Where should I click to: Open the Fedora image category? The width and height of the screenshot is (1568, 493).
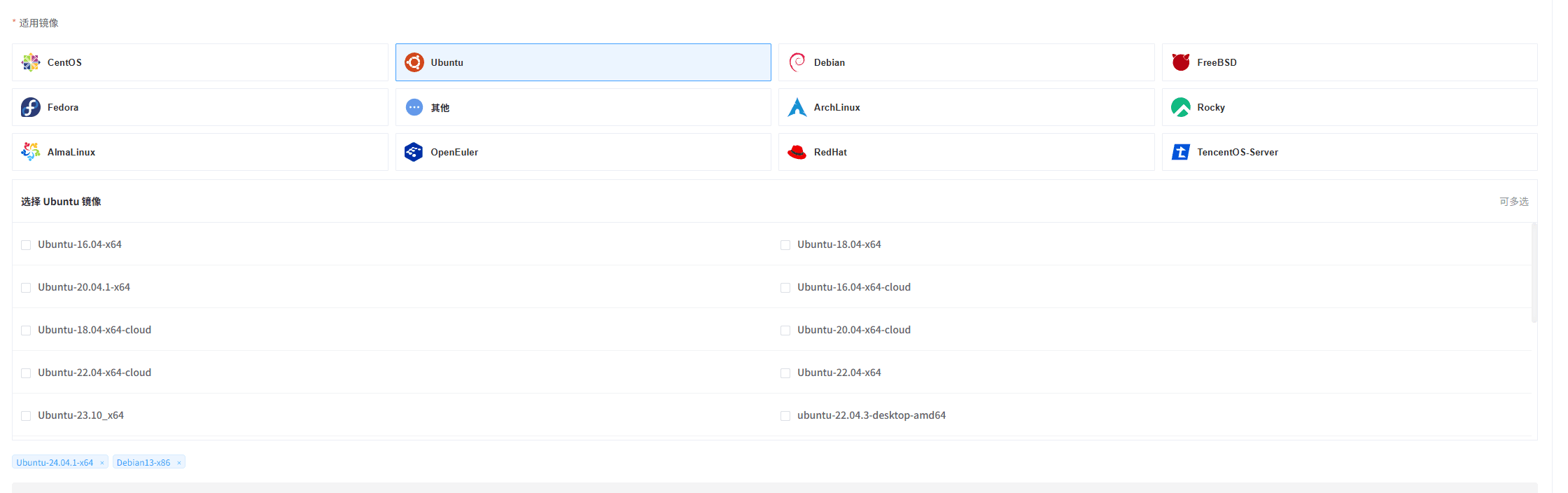point(200,107)
